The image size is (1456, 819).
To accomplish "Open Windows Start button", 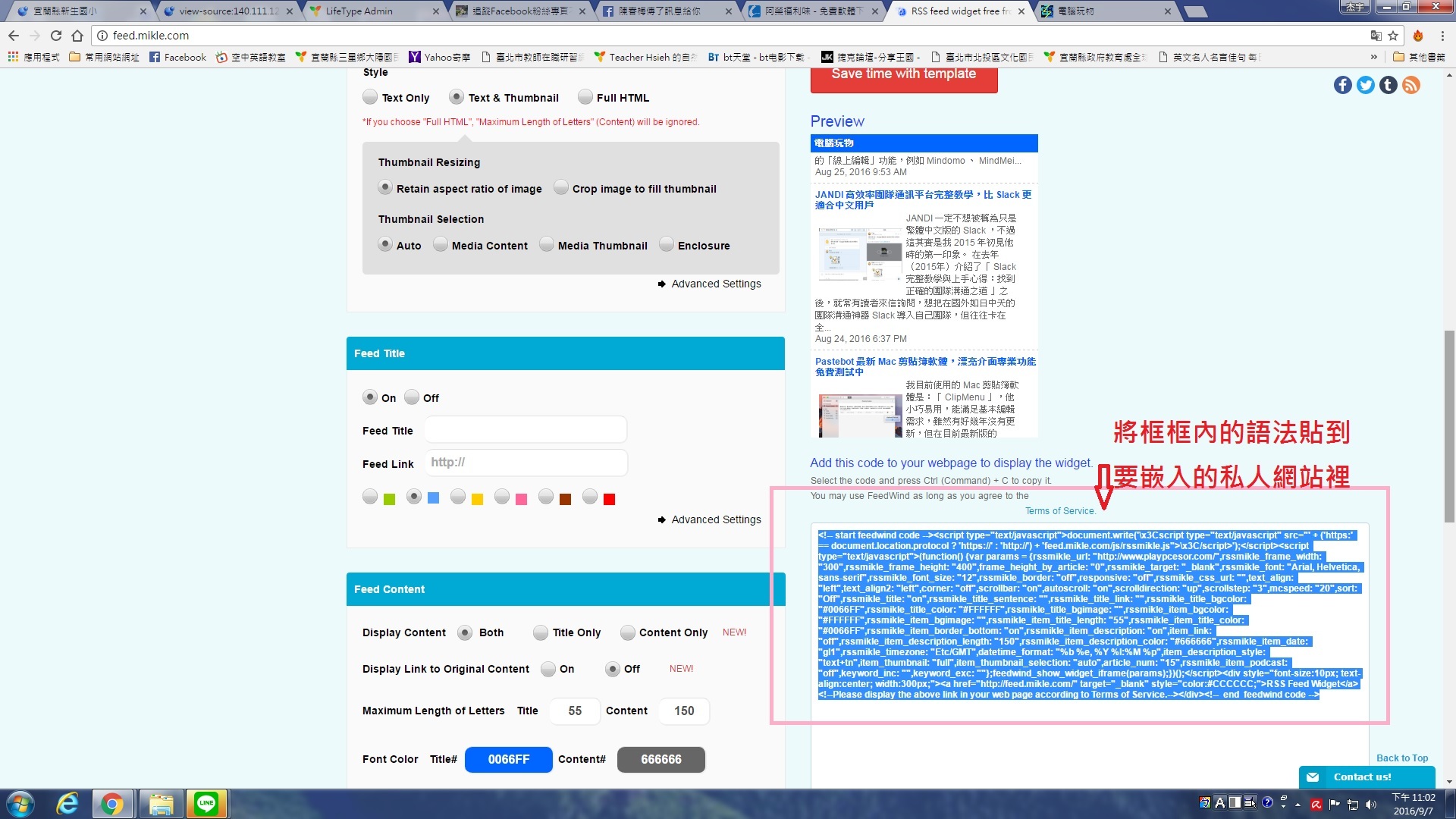I will tap(20, 804).
